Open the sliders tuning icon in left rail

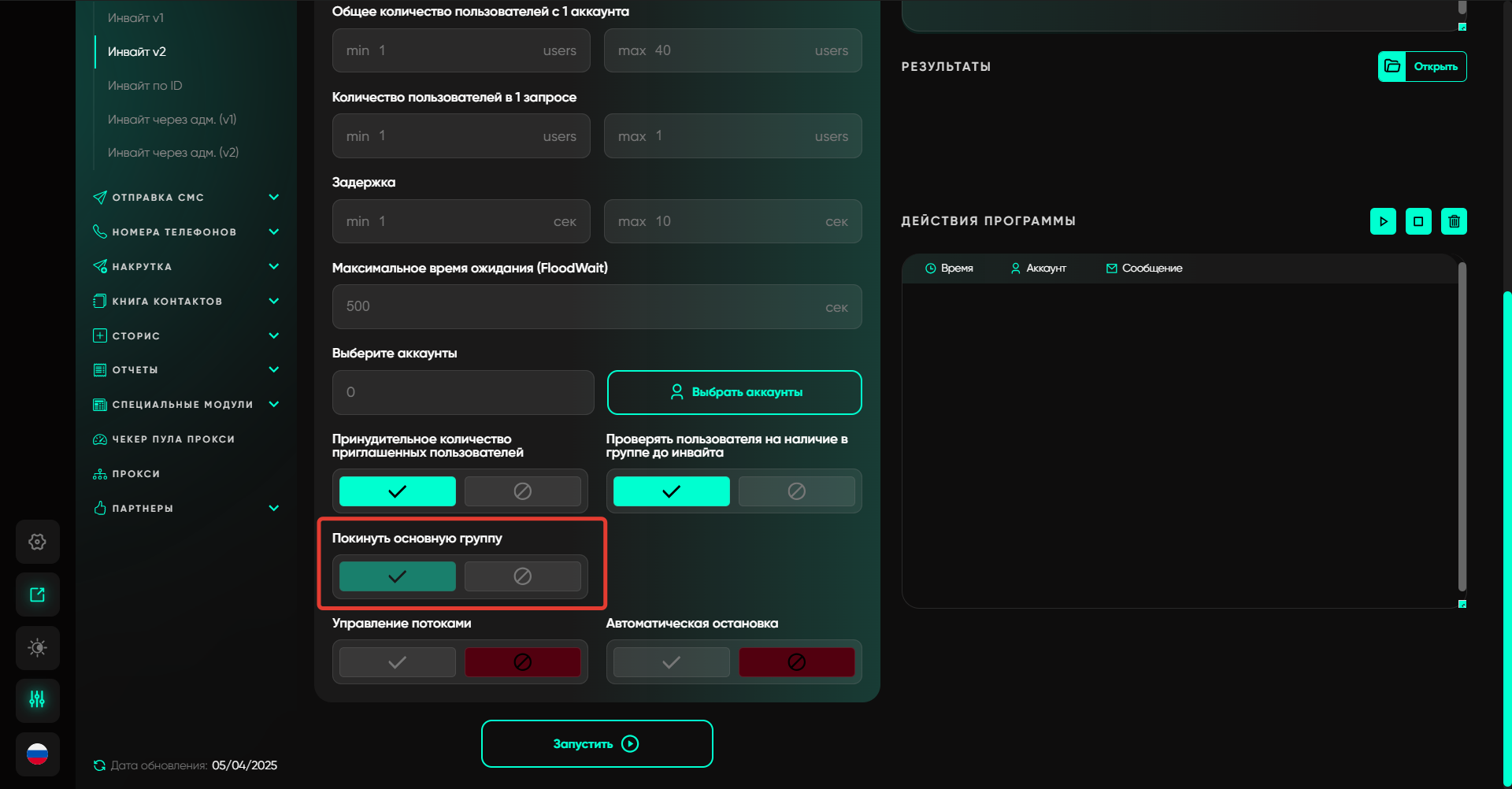click(37, 699)
